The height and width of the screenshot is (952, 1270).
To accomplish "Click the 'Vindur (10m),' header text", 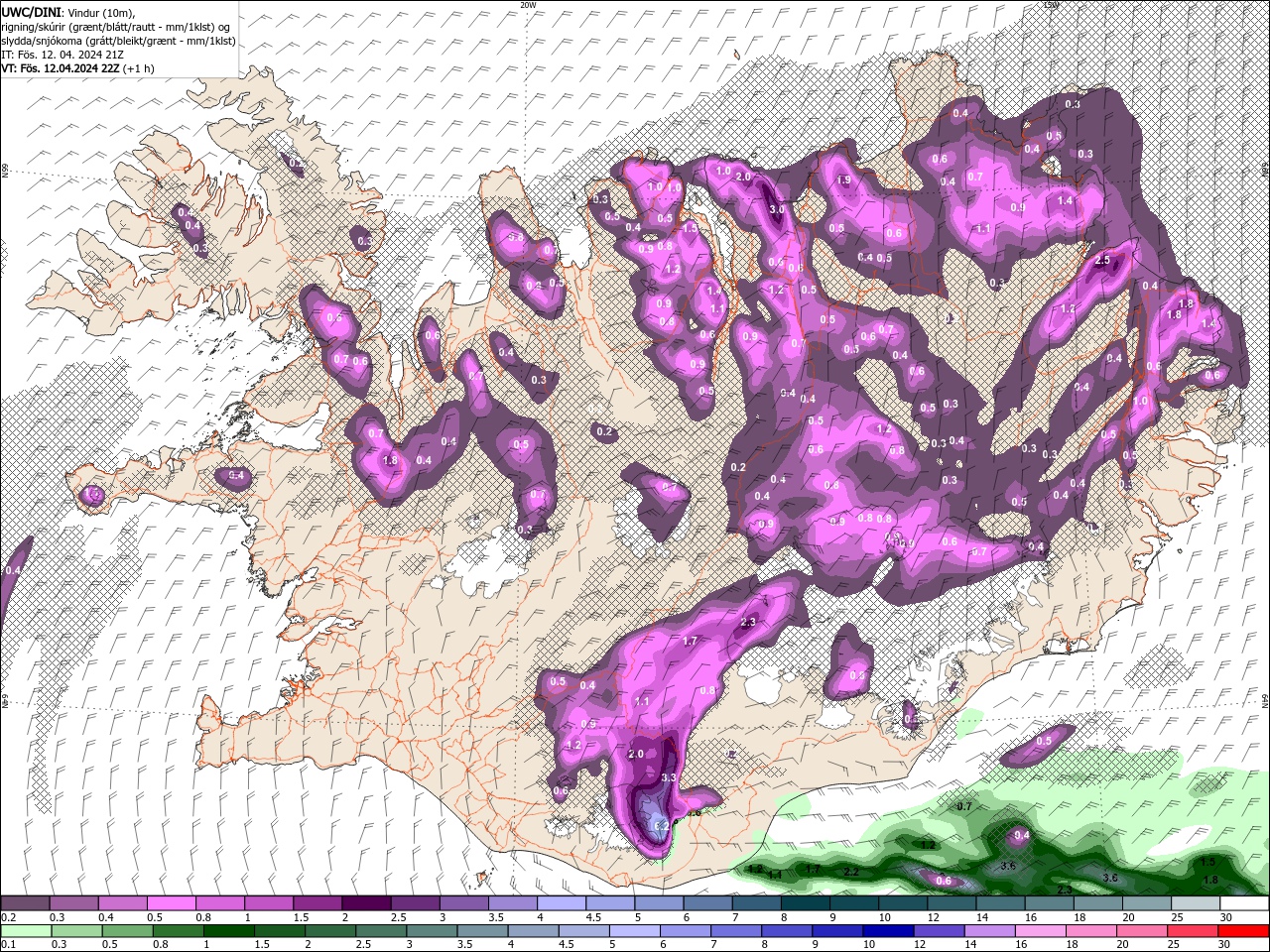I will click(99, 12).
